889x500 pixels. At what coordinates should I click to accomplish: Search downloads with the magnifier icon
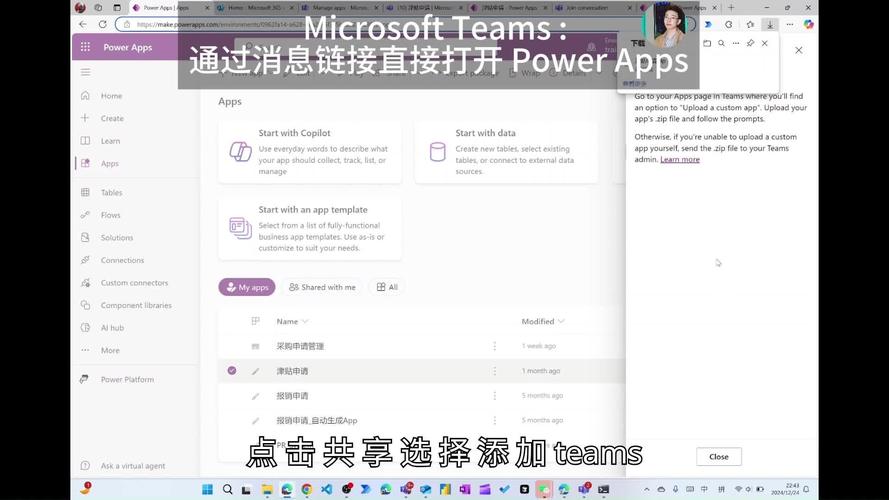721,43
